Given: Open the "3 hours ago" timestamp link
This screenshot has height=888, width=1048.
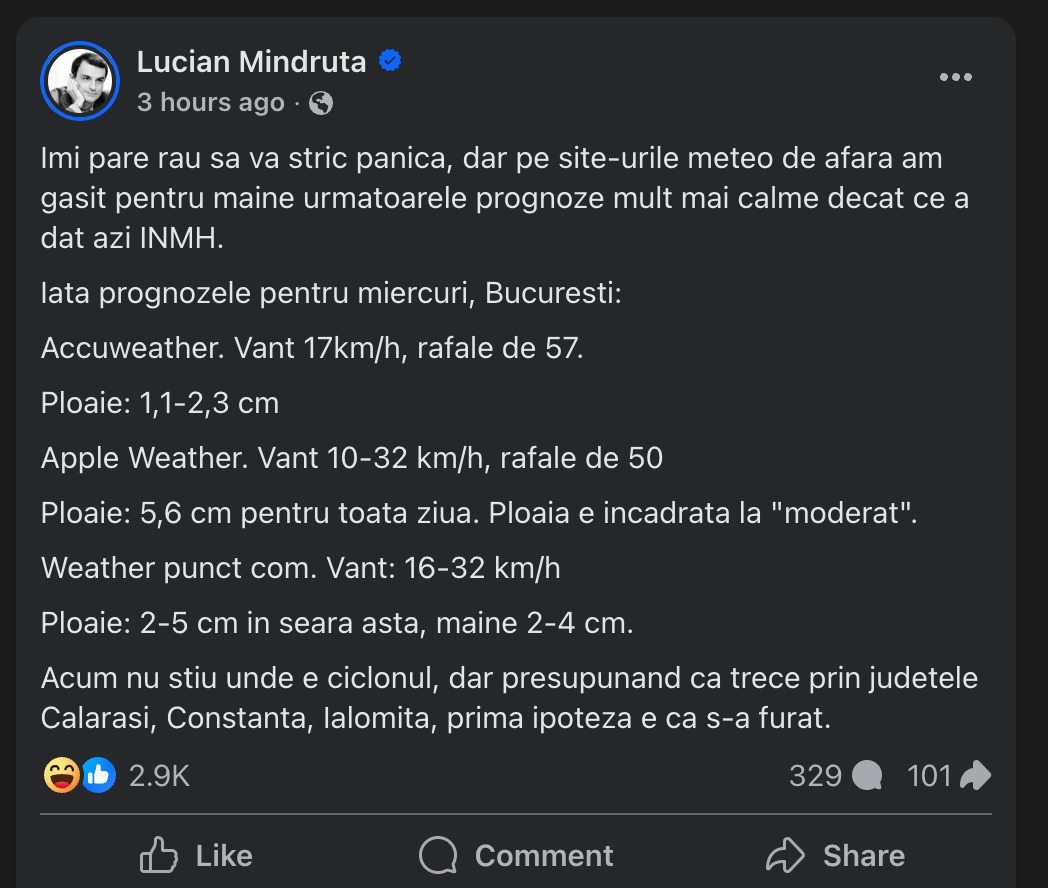Looking at the screenshot, I should (210, 102).
